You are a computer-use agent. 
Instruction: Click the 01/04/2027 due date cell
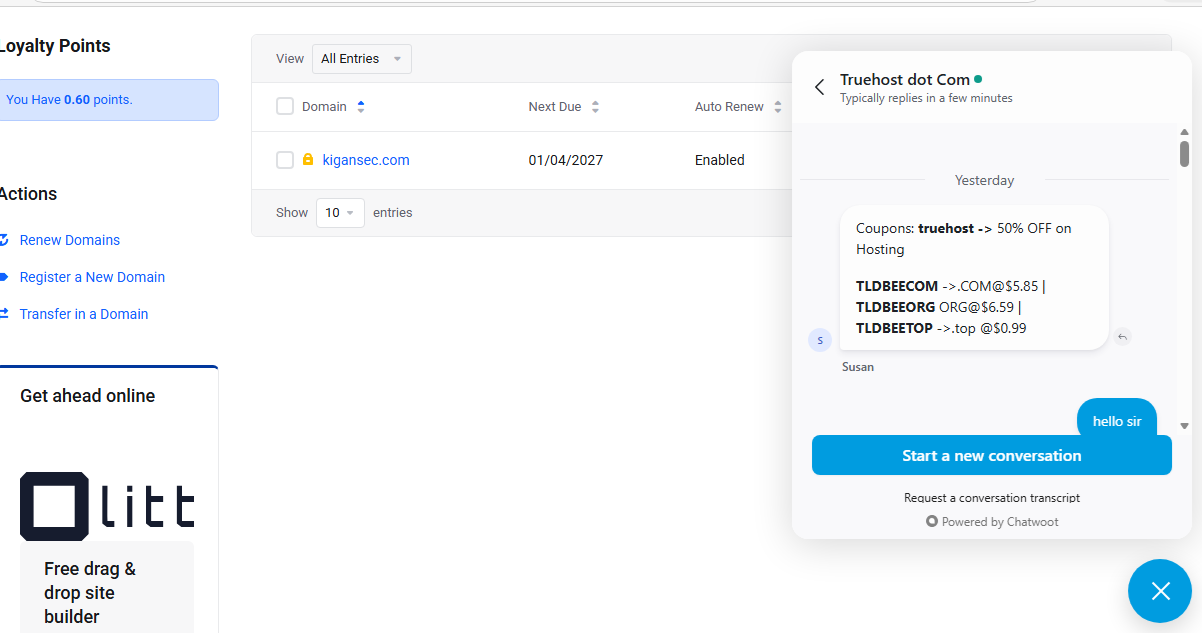[x=566, y=160]
